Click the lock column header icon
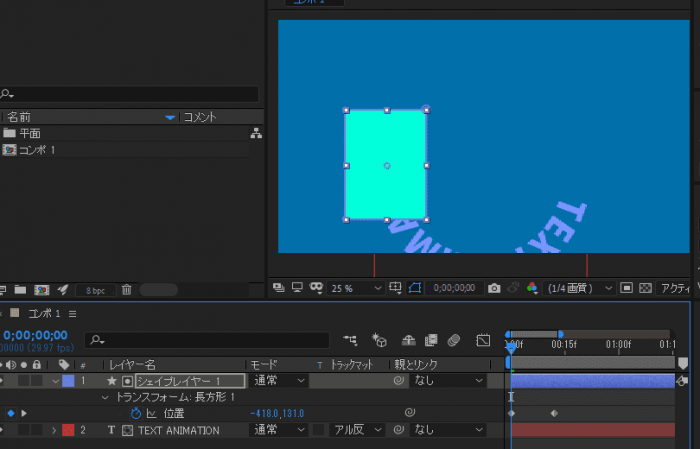This screenshot has width=700, height=449. [37, 365]
